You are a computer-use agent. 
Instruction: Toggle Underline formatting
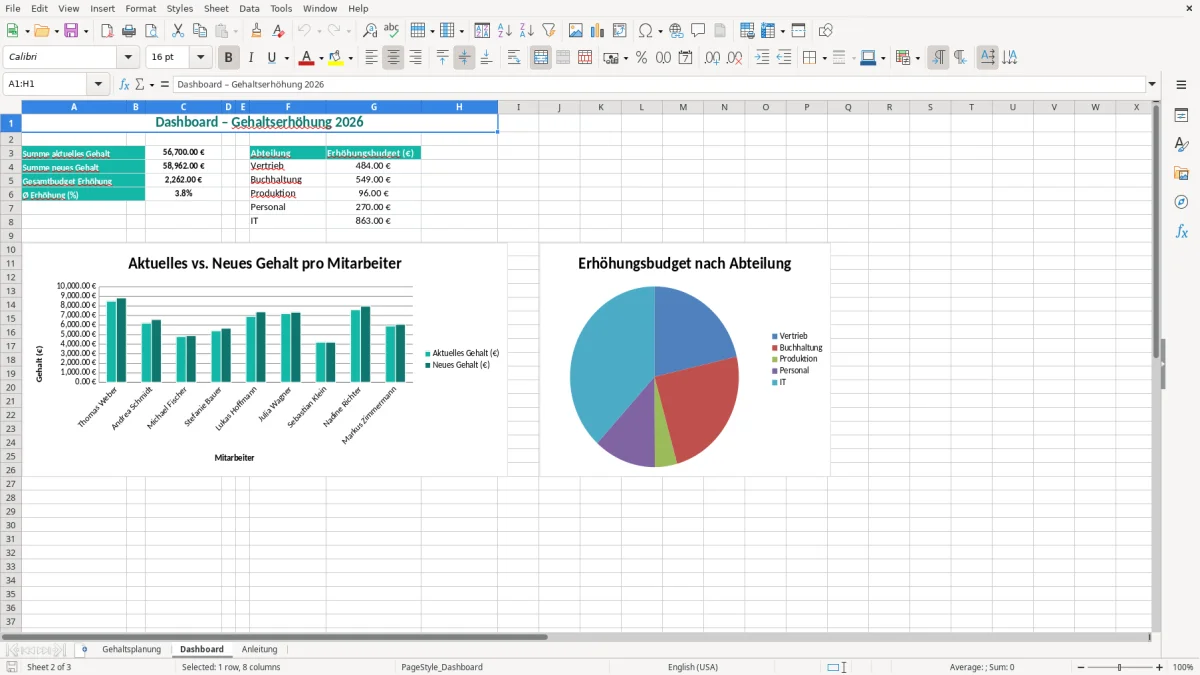pos(272,58)
